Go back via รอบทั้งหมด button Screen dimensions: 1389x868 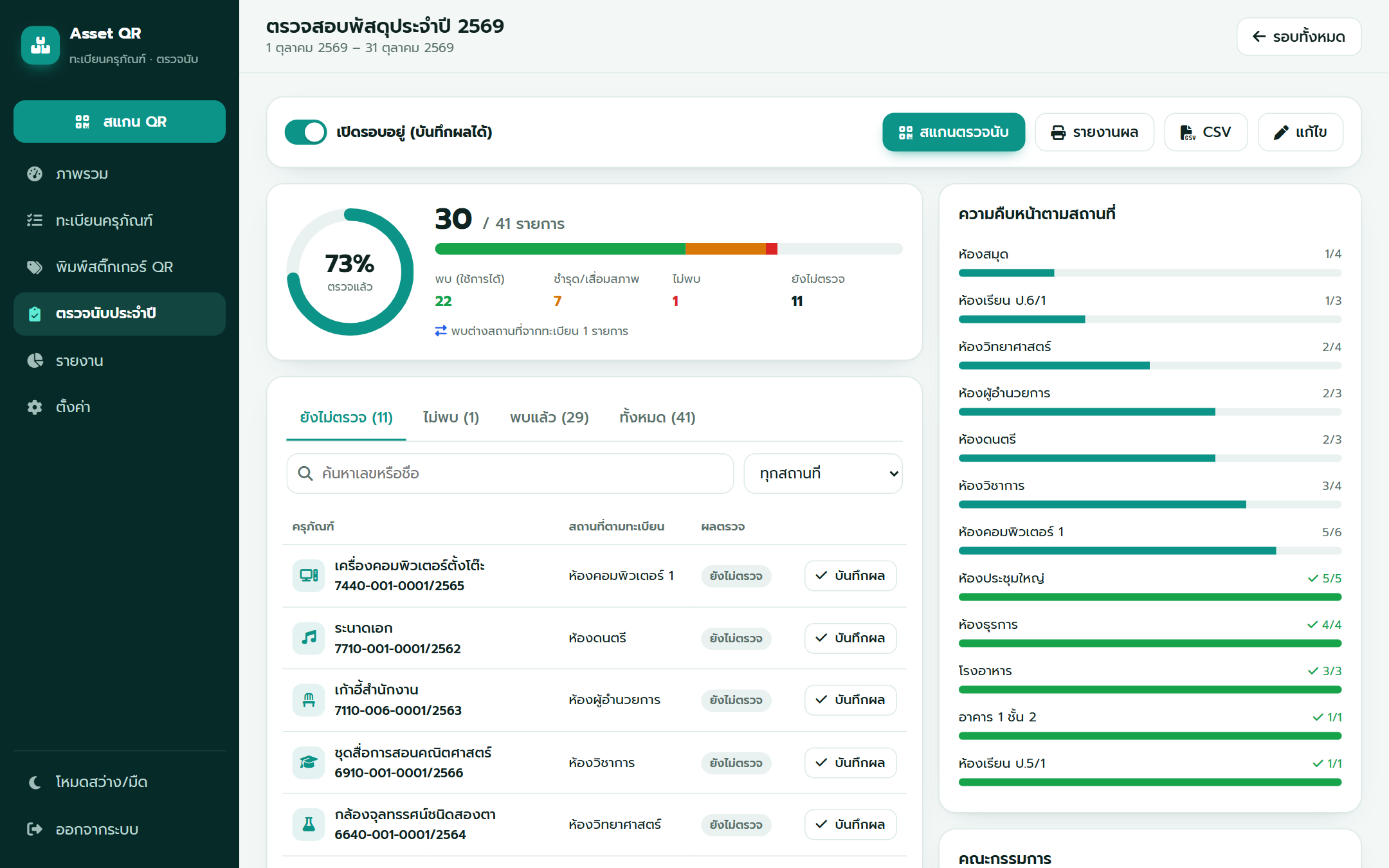(x=1299, y=37)
